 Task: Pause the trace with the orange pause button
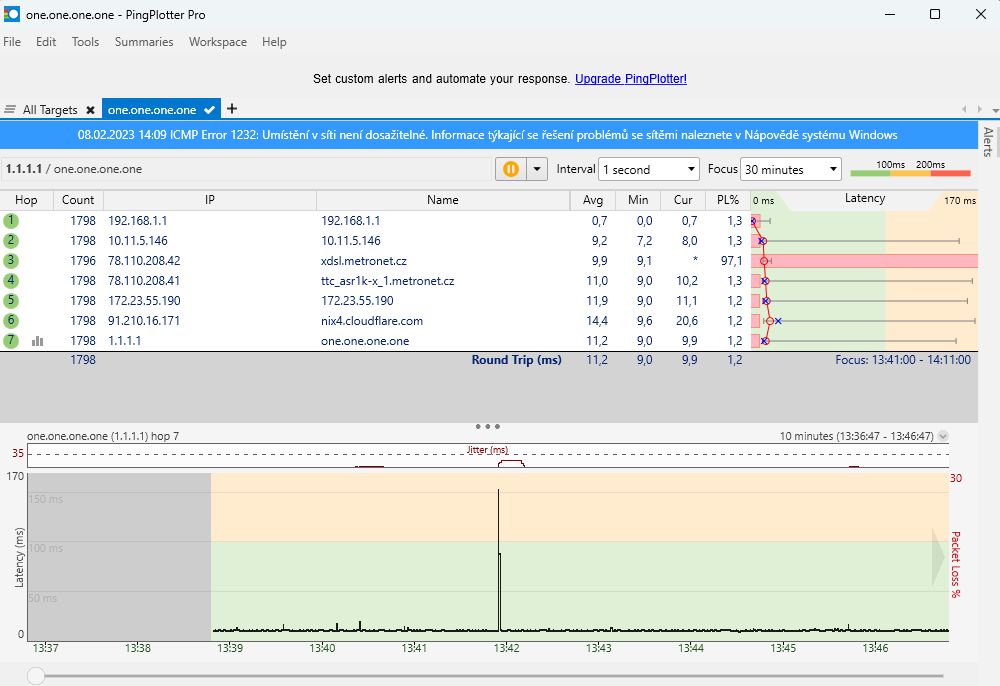pyautogui.click(x=510, y=169)
